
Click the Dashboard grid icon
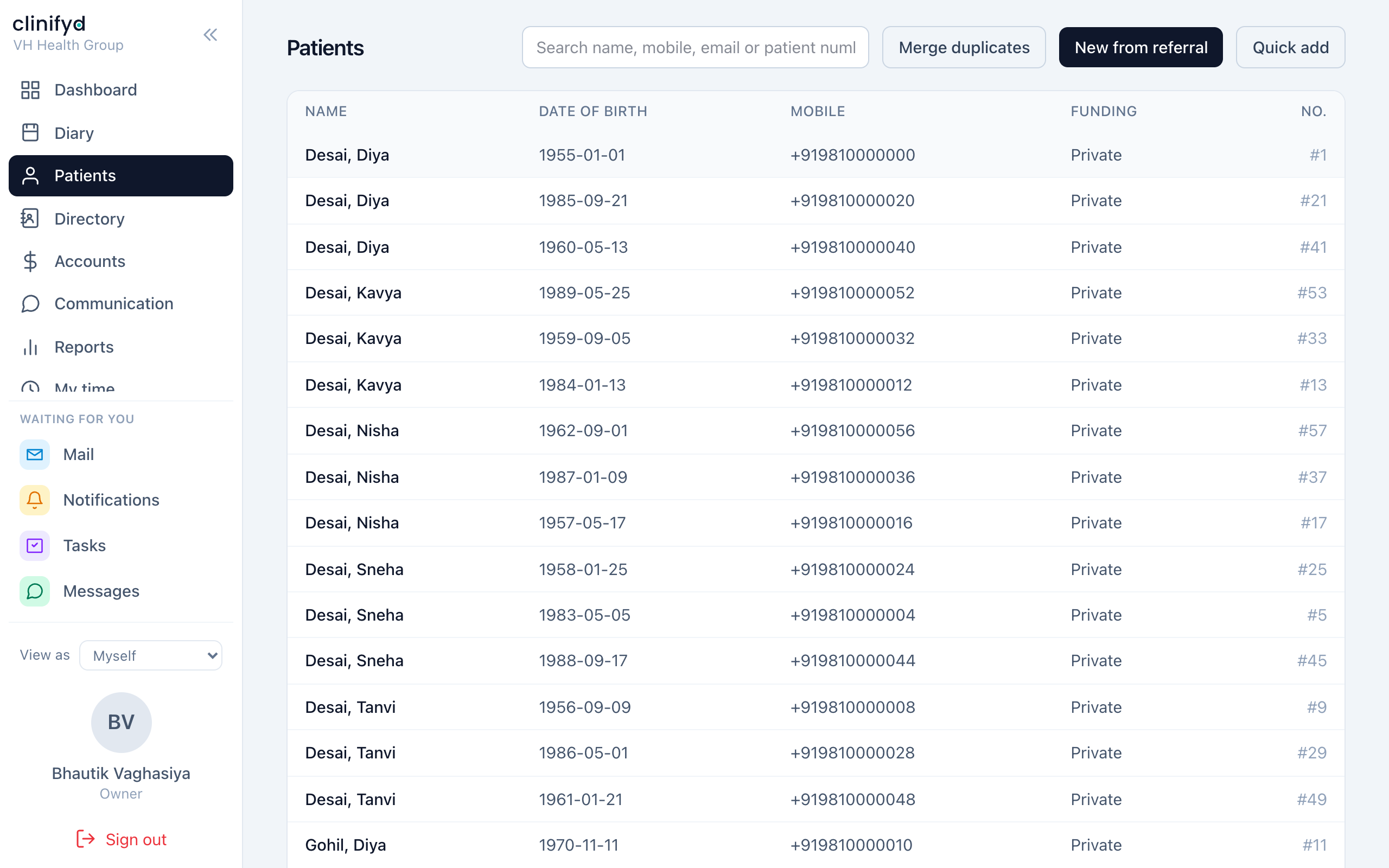[x=30, y=90]
